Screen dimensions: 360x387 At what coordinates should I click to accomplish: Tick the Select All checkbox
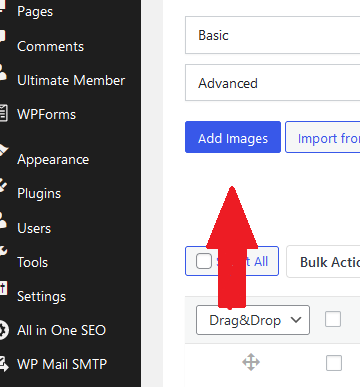pyautogui.click(x=204, y=261)
